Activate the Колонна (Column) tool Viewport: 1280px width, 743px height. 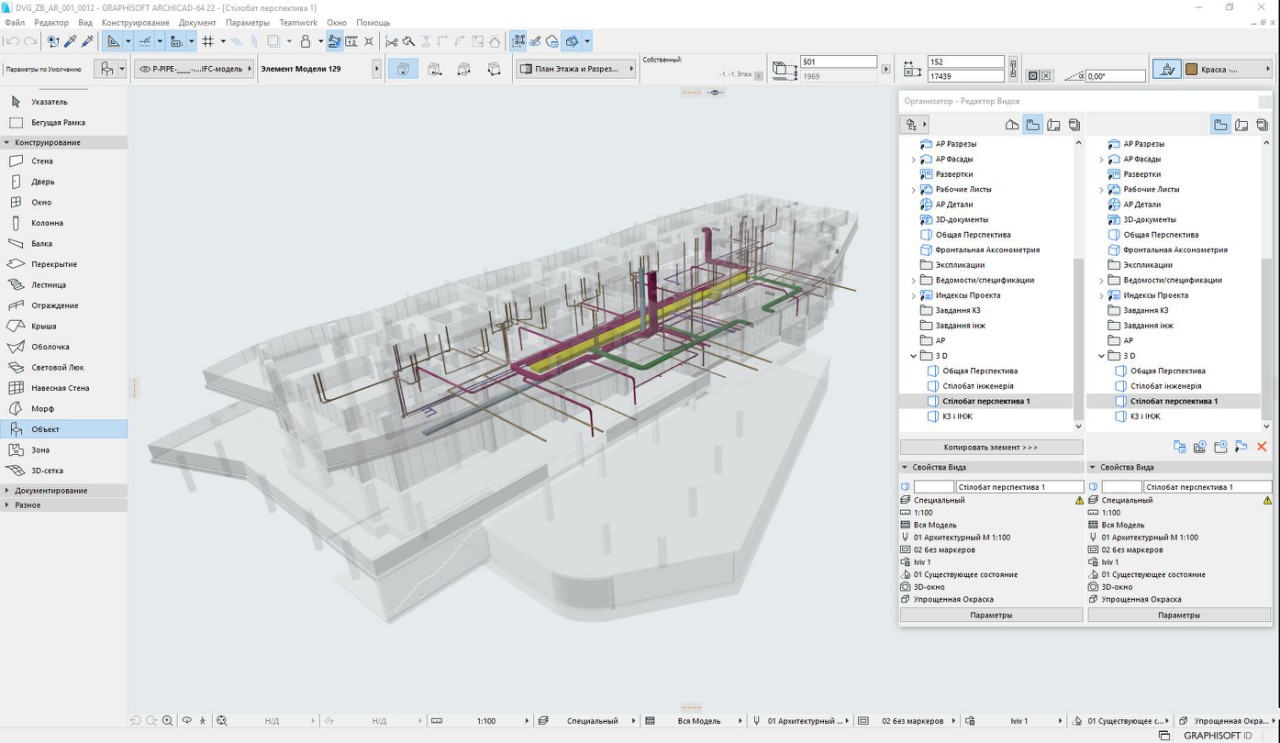click(47, 223)
